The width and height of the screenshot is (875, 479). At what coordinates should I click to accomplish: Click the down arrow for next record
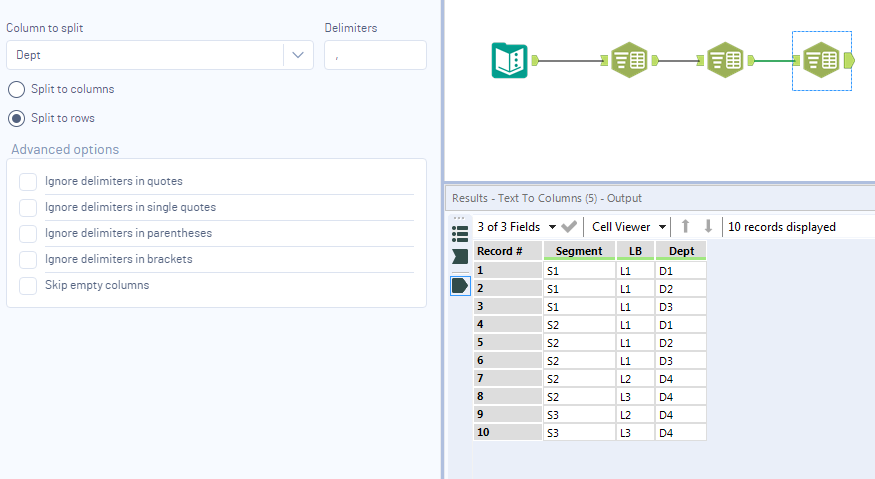point(708,227)
